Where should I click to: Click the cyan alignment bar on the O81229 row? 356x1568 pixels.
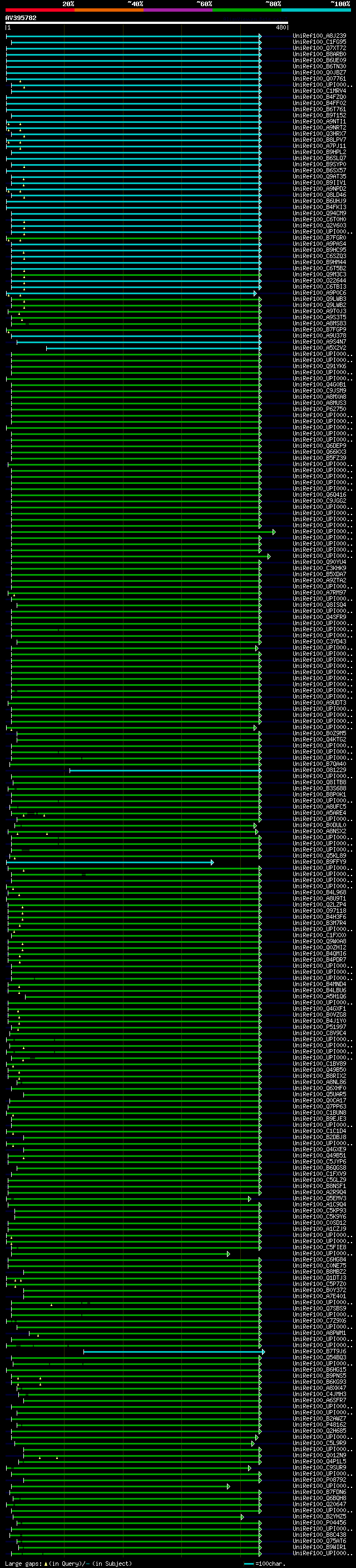165,770
